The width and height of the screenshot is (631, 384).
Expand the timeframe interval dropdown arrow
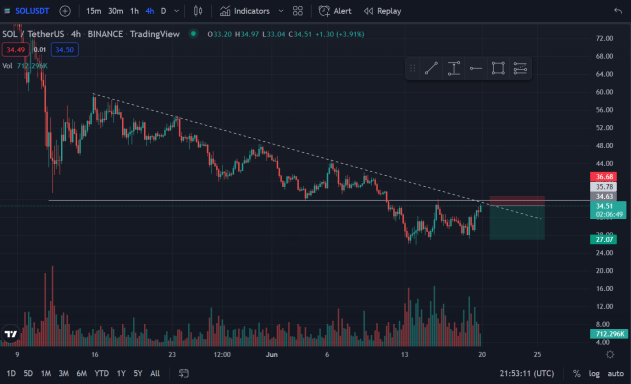pos(176,11)
